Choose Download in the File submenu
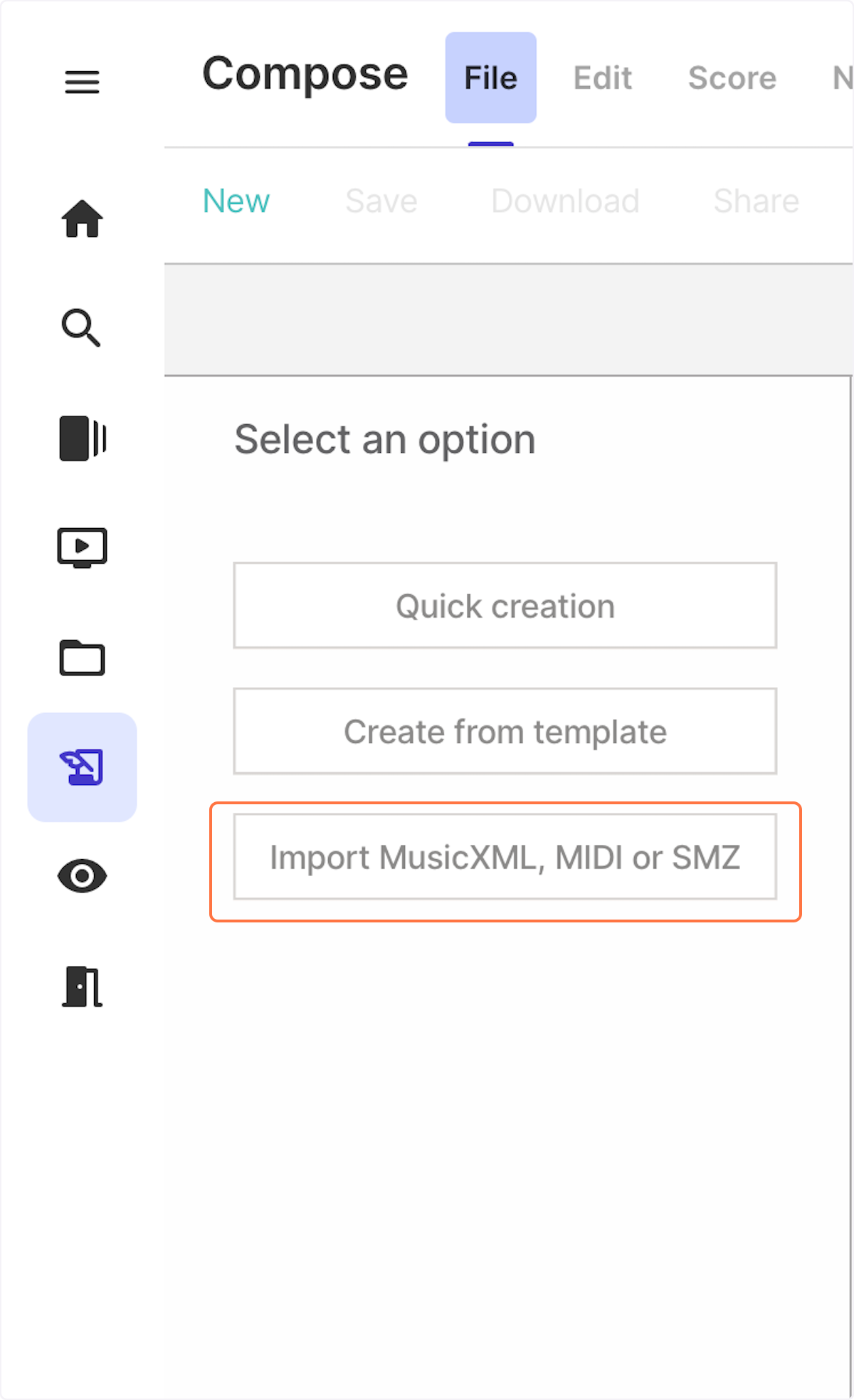This screenshot has width=854, height=1400. coord(565,201)
